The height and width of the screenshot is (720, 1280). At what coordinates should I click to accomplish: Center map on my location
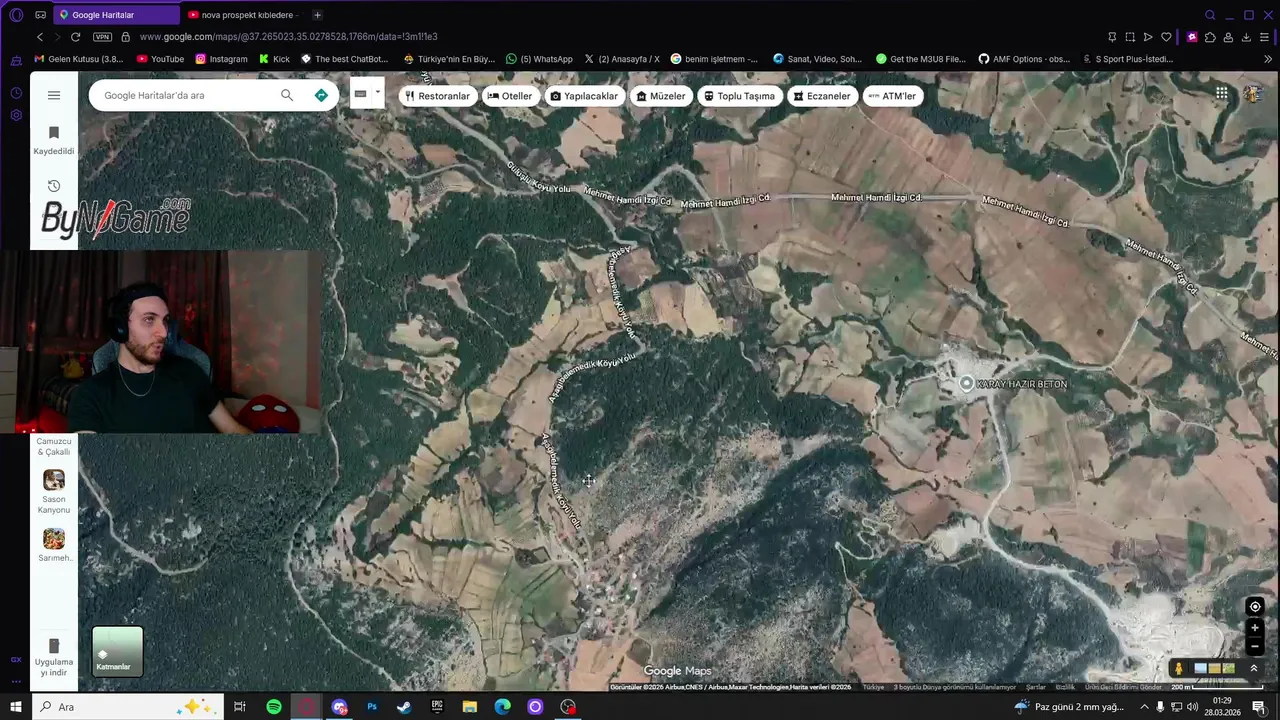click(1255, 607)
